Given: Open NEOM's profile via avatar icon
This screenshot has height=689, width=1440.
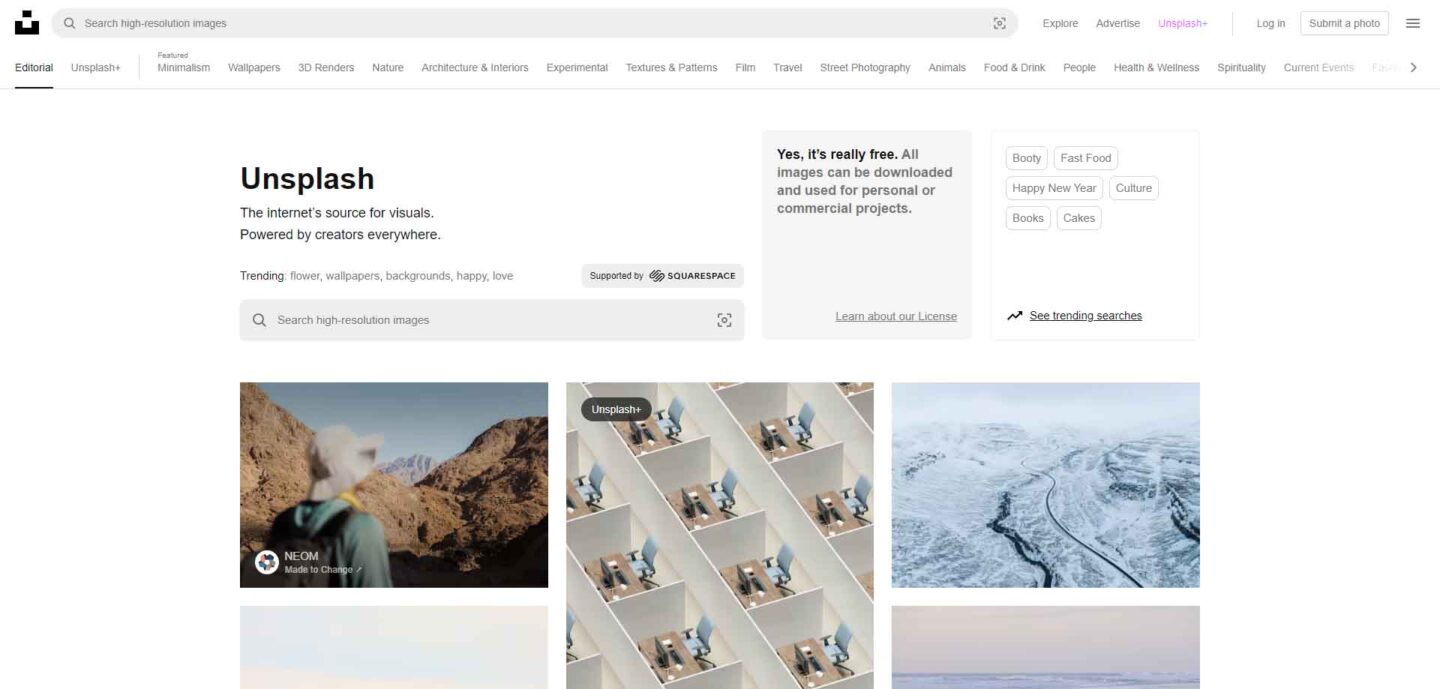Looking at the screenshot, I should (265, 562).
